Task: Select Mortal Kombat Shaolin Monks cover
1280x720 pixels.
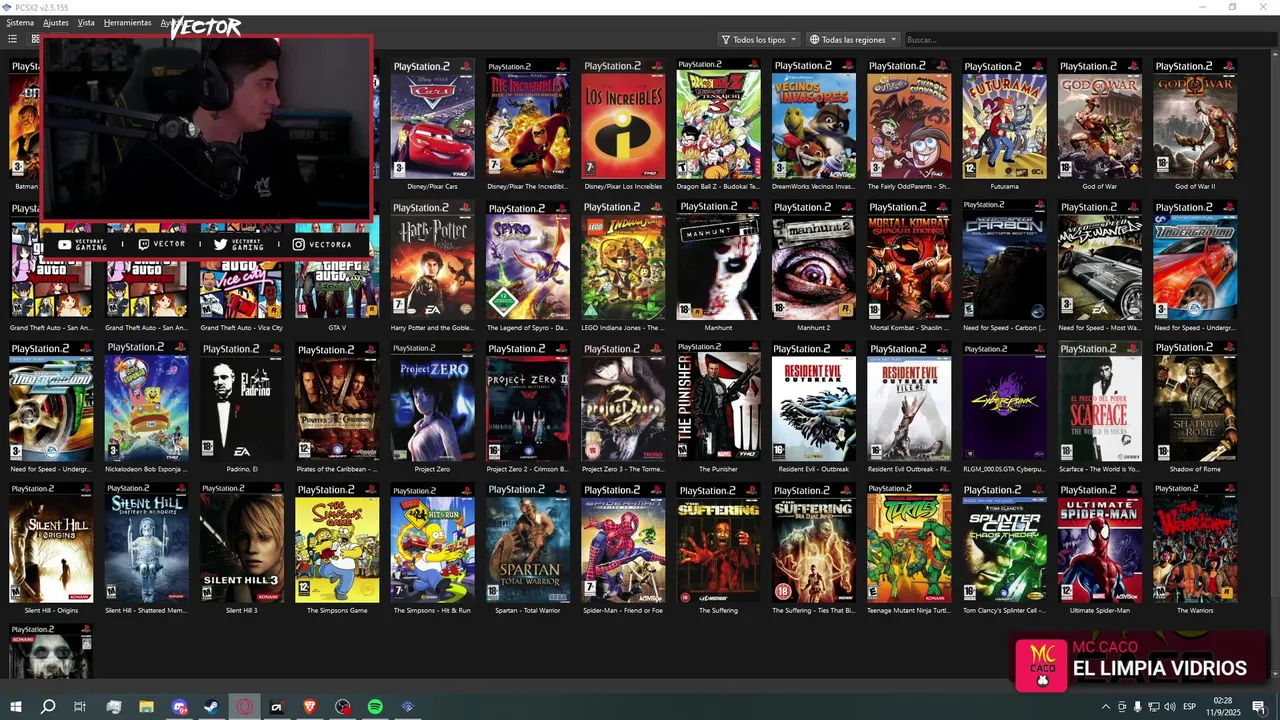Action: pos(909,260)
